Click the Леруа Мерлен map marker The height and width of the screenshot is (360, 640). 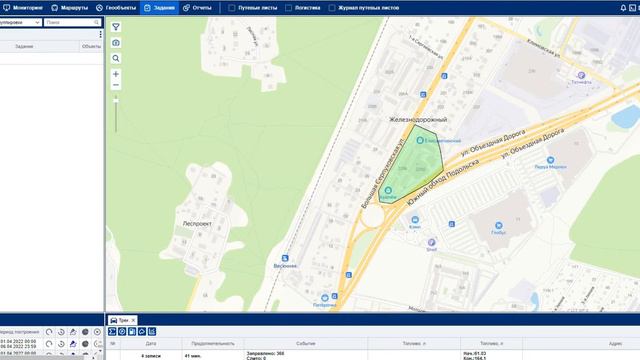550,160
